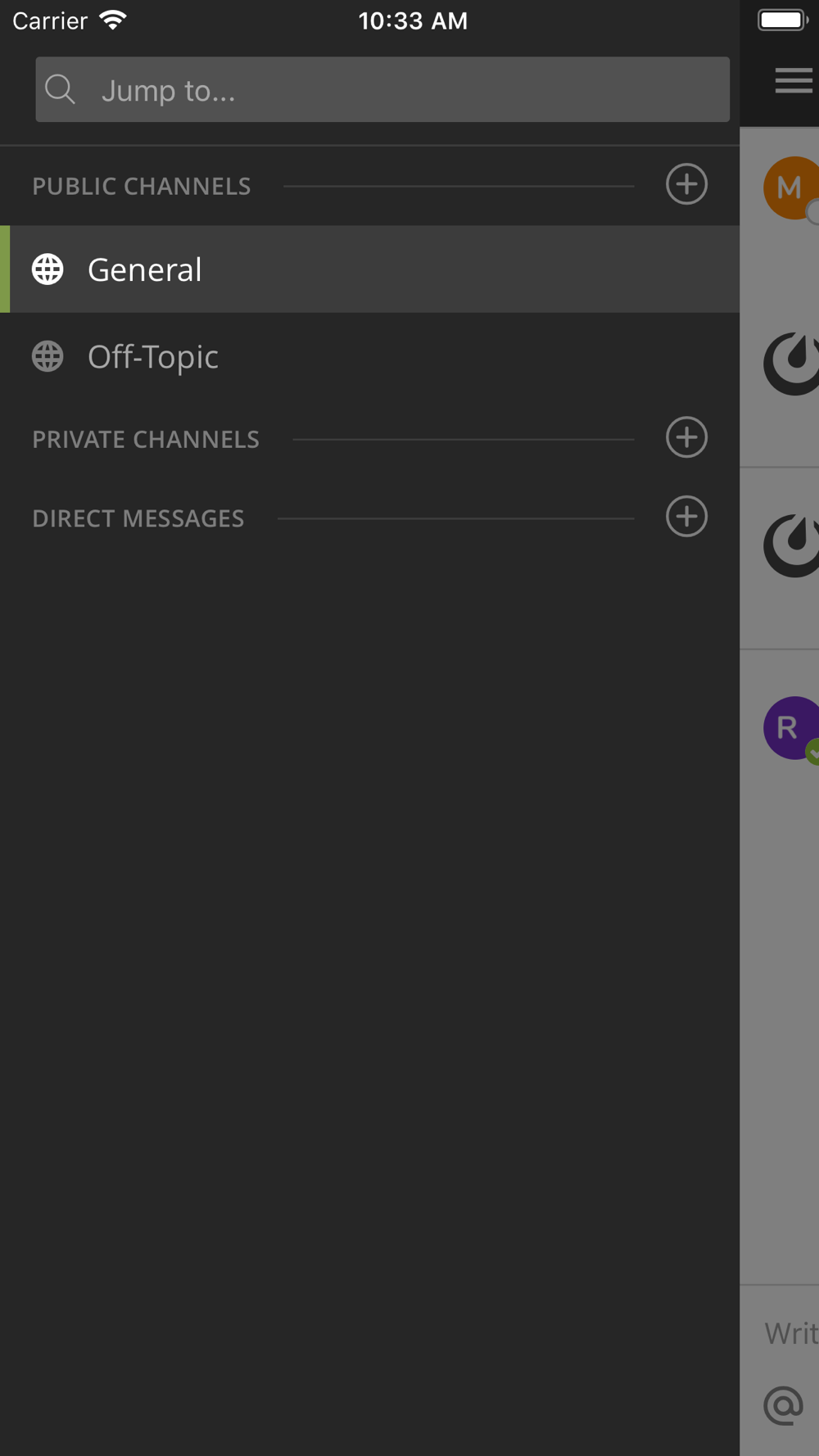This screenshot has height=1456, width=819.
Task: Open the hamburger menu icon
Action: tap(794, 80)
